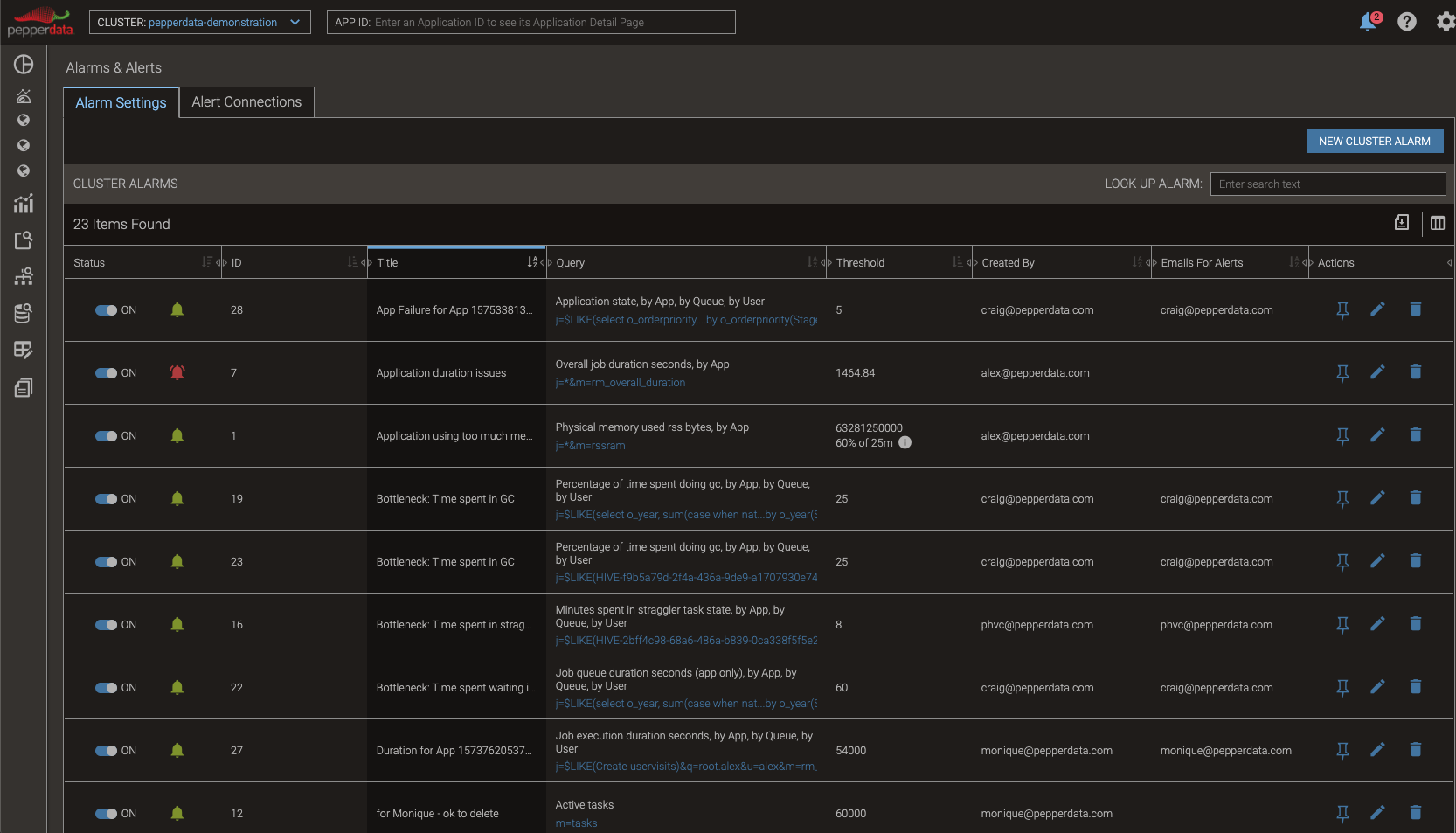Click phvc@pepperdata.com in Created By column
The width and height of the screenshot is (1456, 833).
(x=1037, y=625)
